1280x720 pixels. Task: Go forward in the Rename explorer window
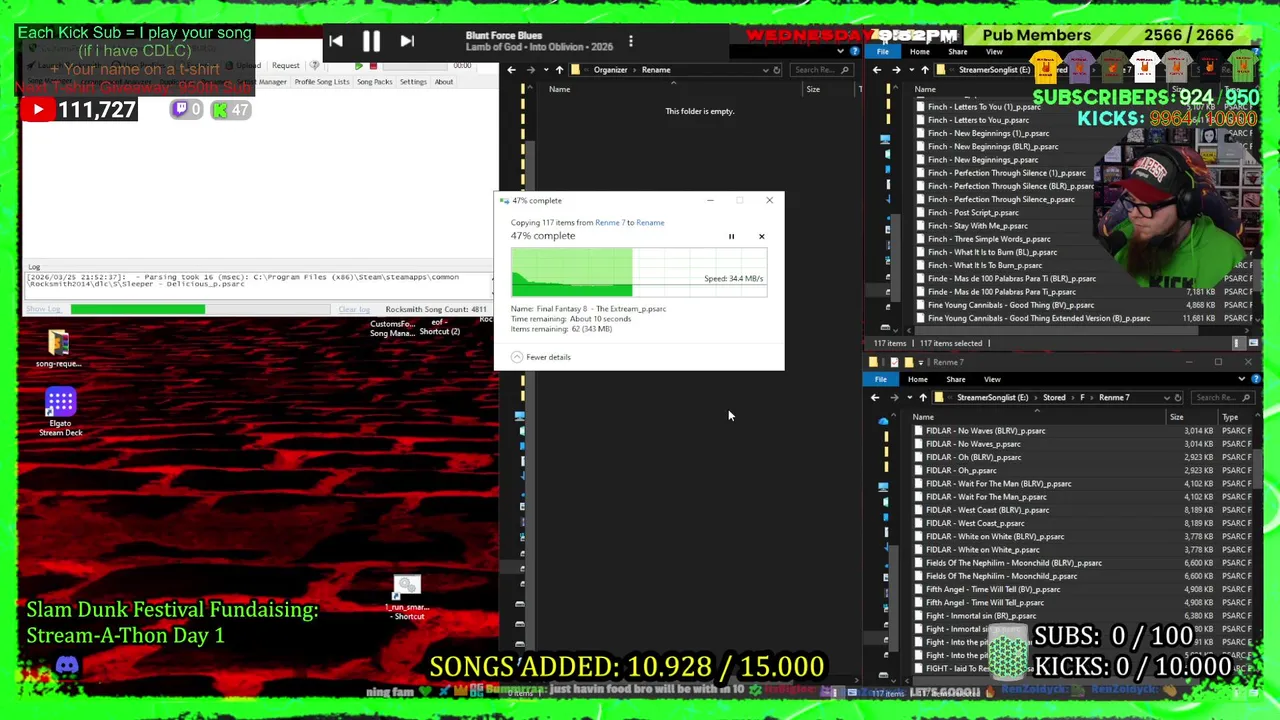tap(530, 70)
